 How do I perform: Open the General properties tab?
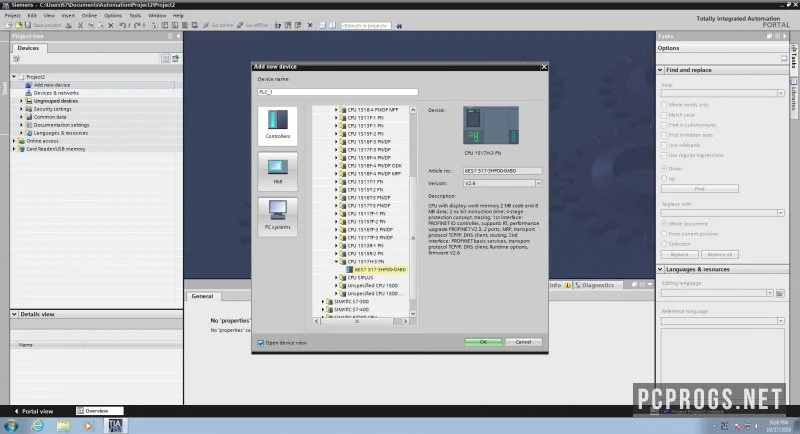pyautogui.click(x=202, y=296)
